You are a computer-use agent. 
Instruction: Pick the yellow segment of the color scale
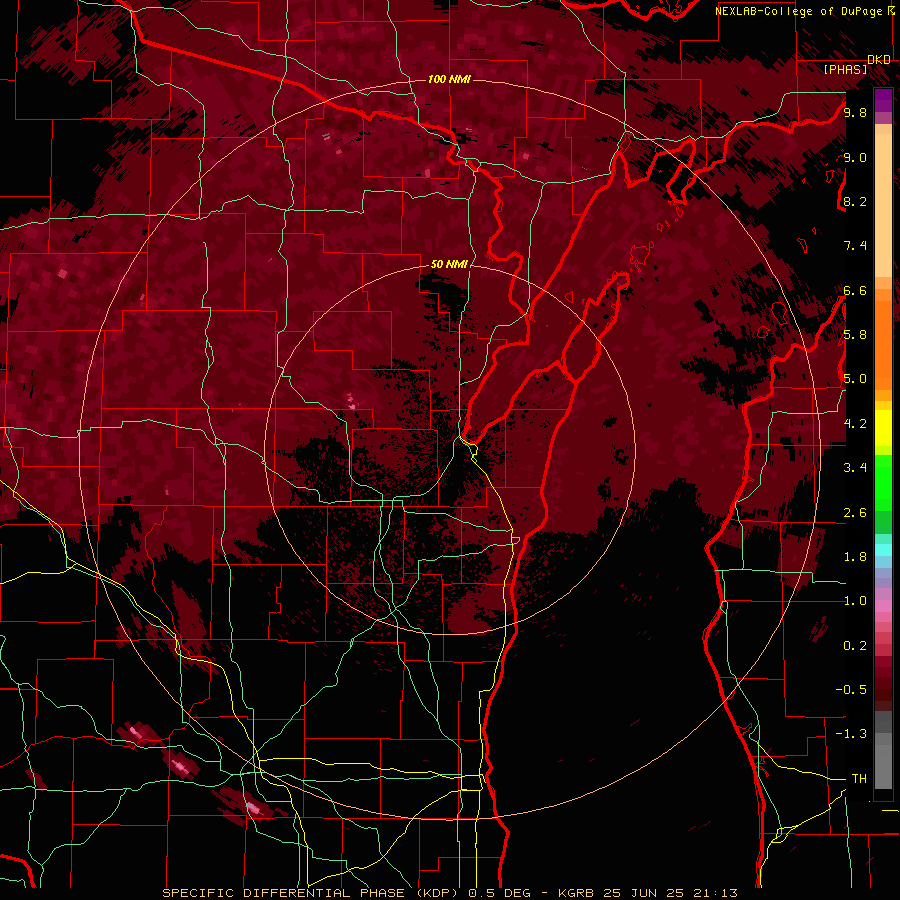(883, 428)
